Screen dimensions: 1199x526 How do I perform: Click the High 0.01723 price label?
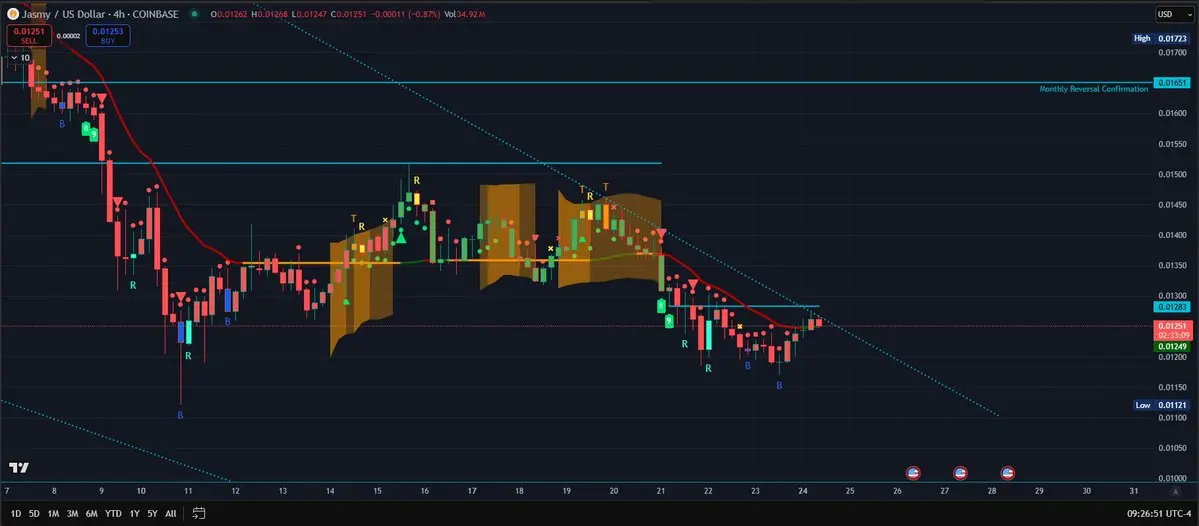(1161, 38)
